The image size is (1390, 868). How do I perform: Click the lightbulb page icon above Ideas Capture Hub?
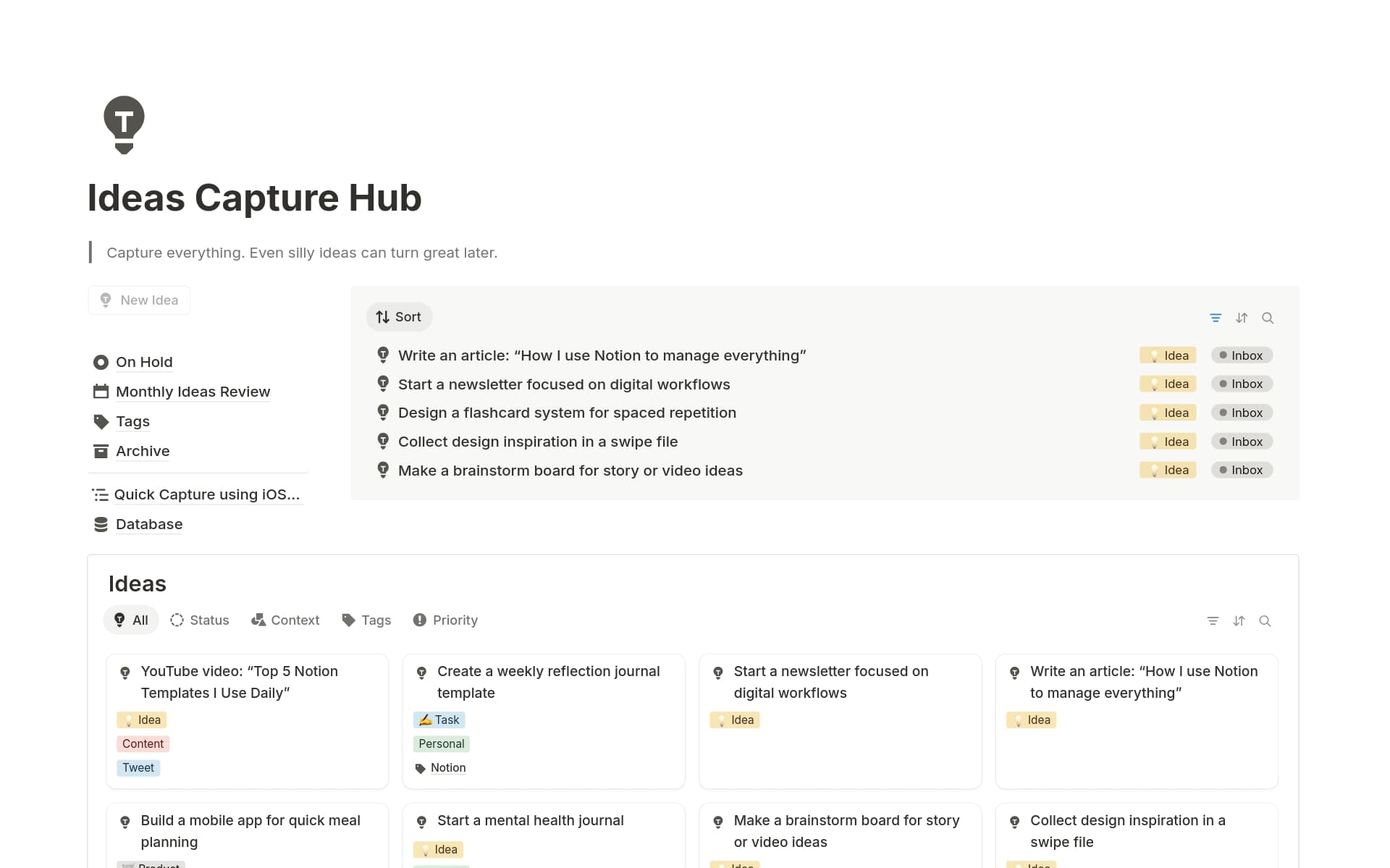[x=124, y=125]
